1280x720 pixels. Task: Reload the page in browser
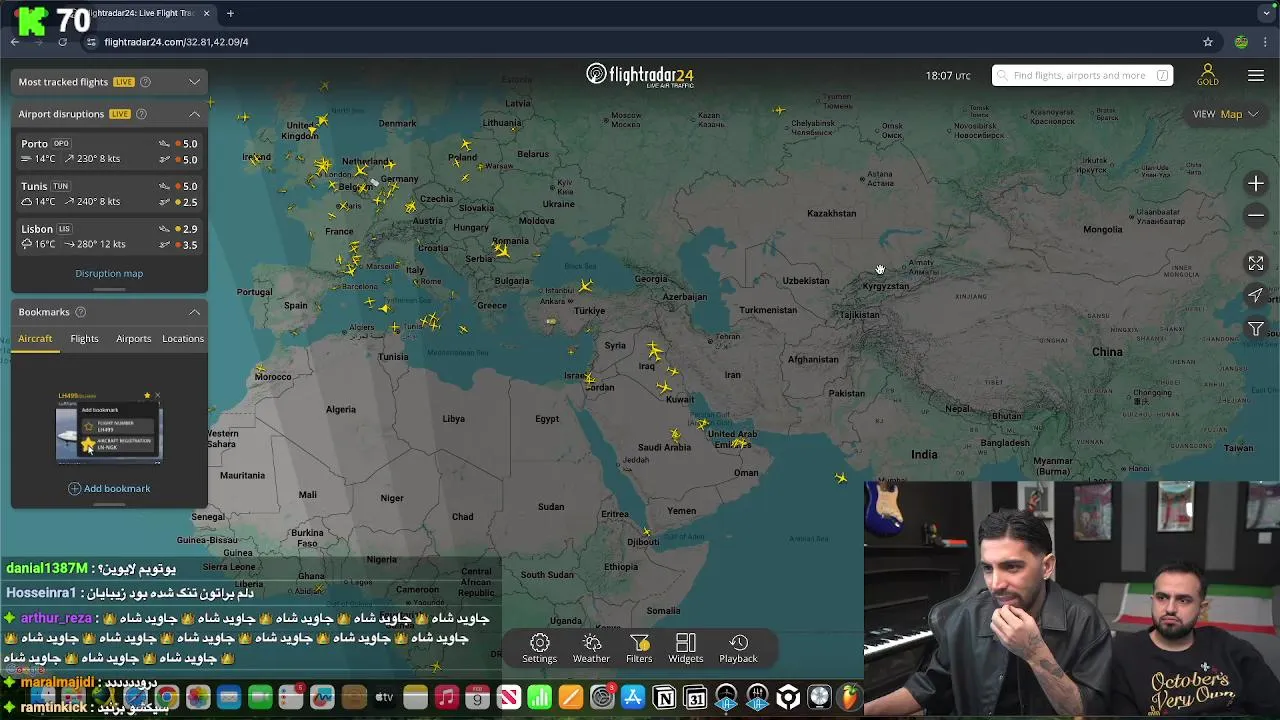coord(62,42)
